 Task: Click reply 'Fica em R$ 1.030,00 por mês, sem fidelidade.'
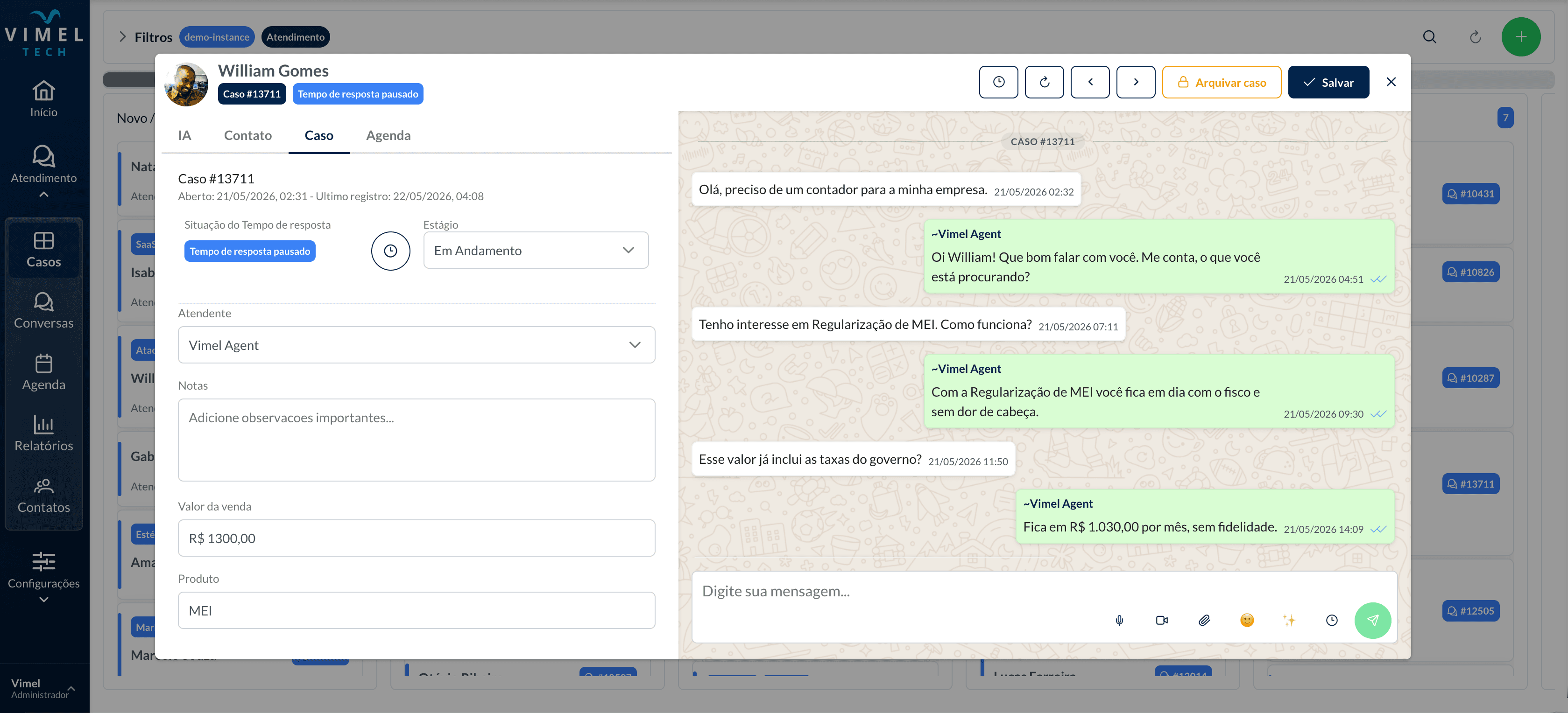click(1205, 516)
